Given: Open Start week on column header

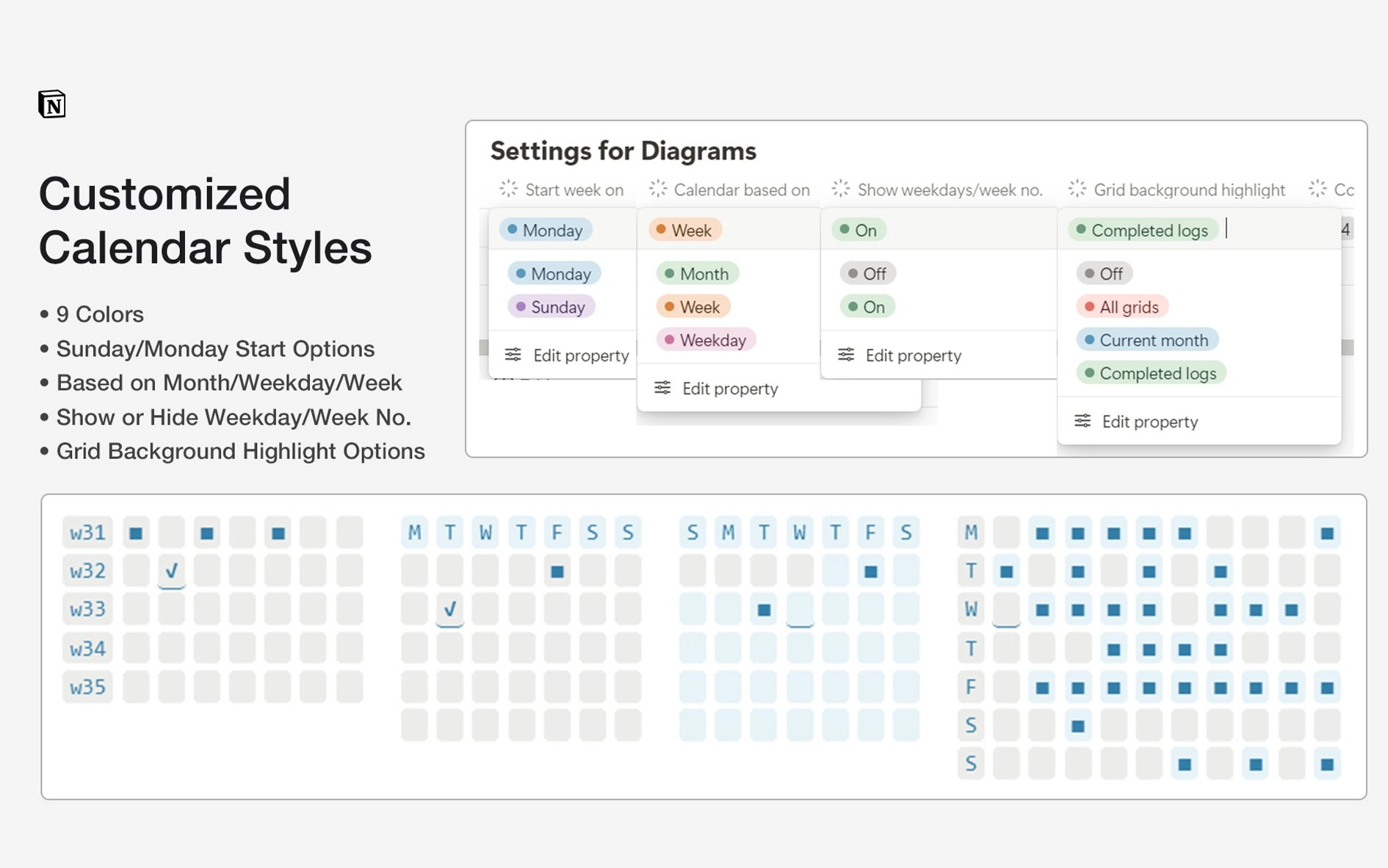Looking at the screenshot, I should pos(562,189).
